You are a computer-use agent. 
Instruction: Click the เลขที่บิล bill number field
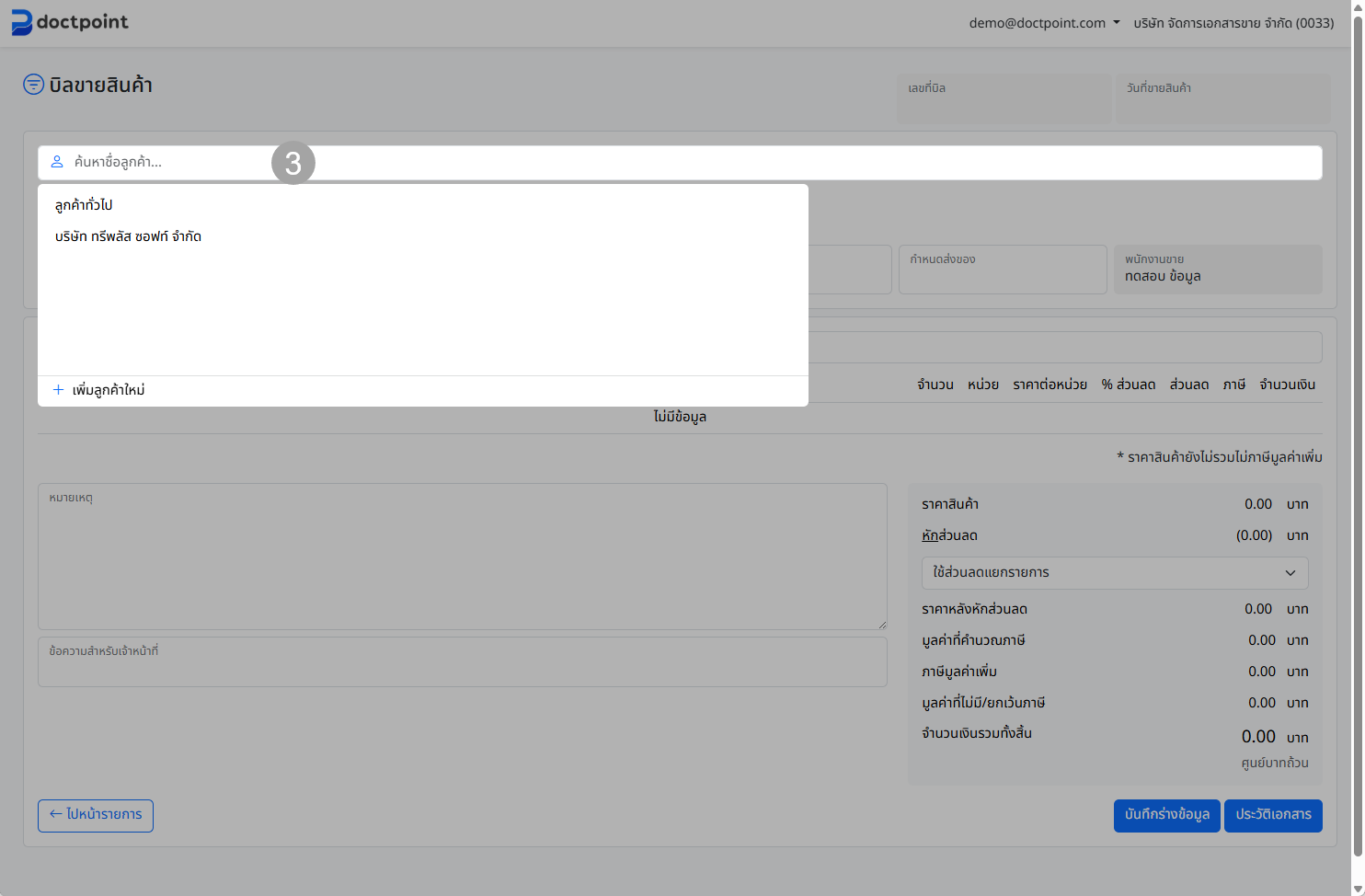1004,98
